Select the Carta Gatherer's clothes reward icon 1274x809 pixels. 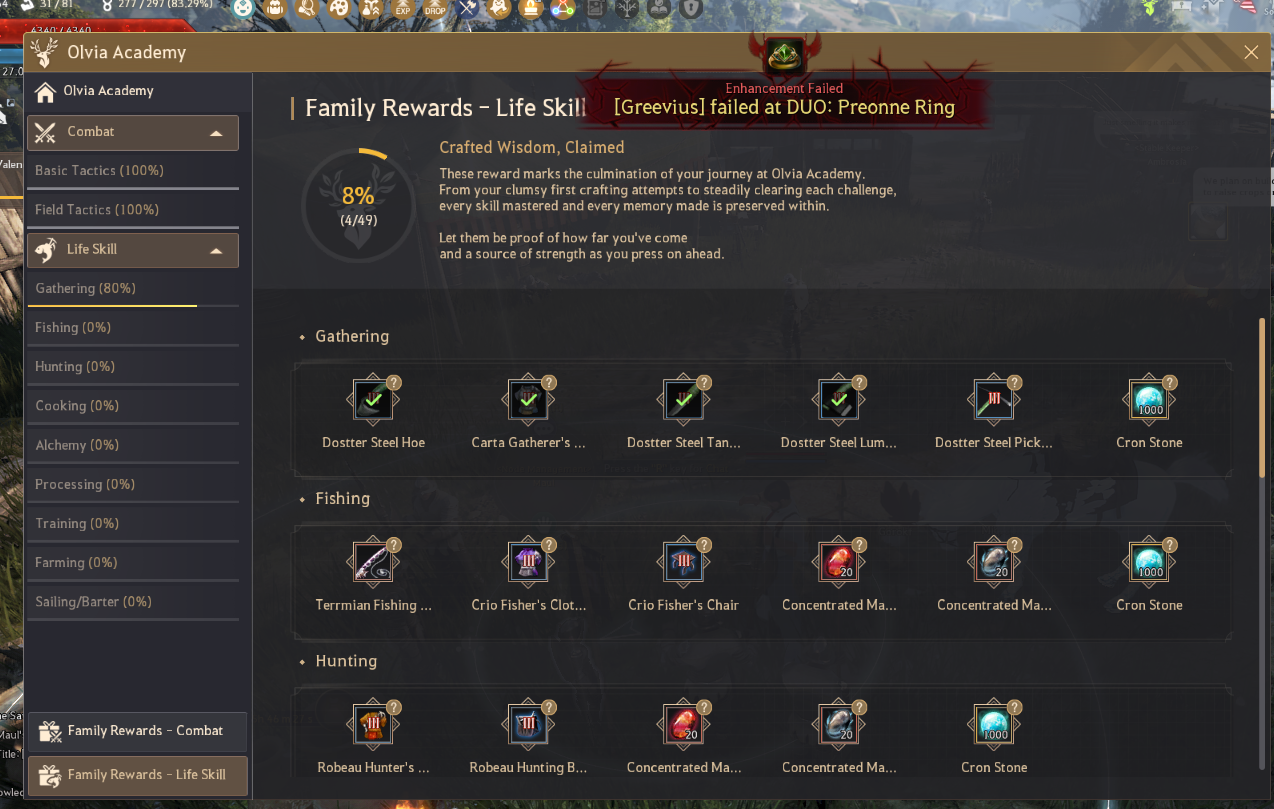point(528,402)
